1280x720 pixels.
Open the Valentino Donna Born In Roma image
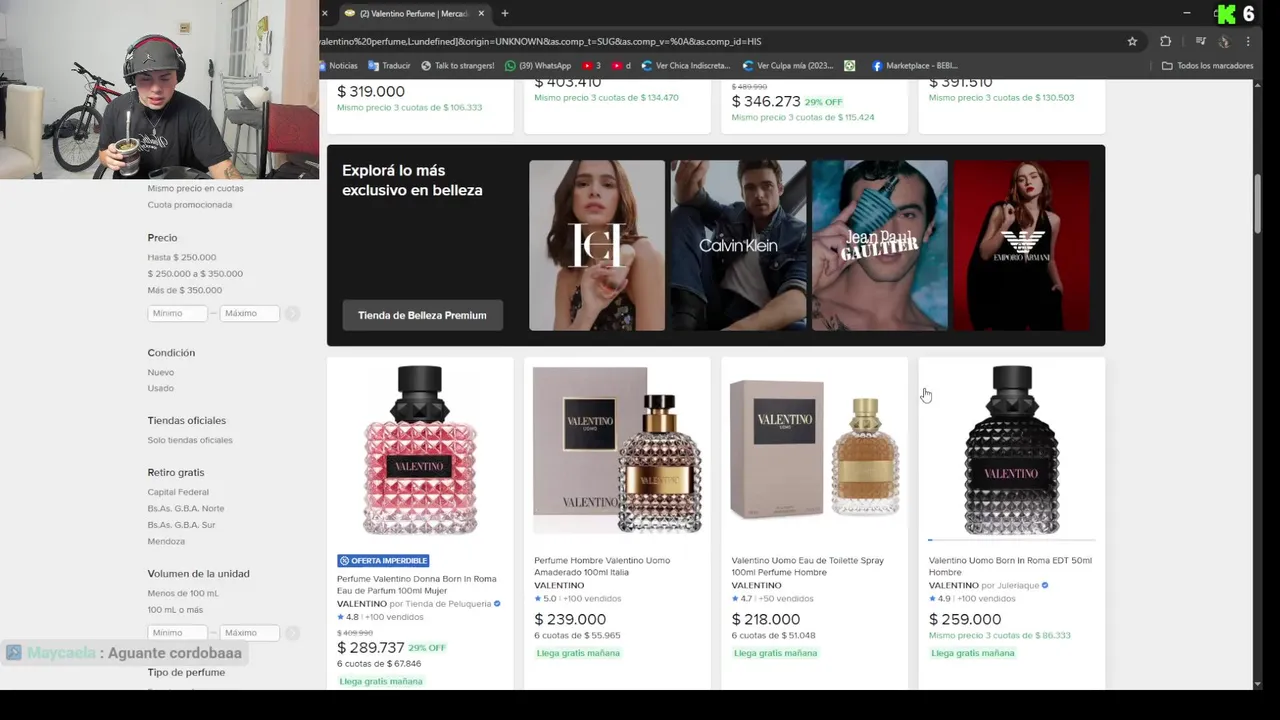(x=420, y=450)
